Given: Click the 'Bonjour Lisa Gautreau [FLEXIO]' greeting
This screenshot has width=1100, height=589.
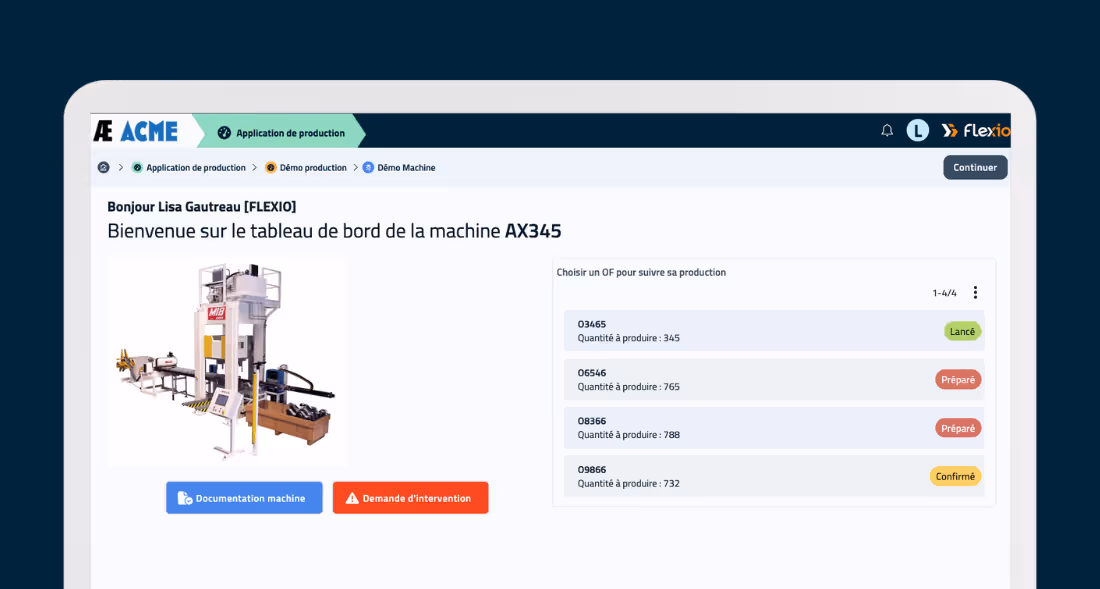Looking at the screenshot, I should point(201,207).
